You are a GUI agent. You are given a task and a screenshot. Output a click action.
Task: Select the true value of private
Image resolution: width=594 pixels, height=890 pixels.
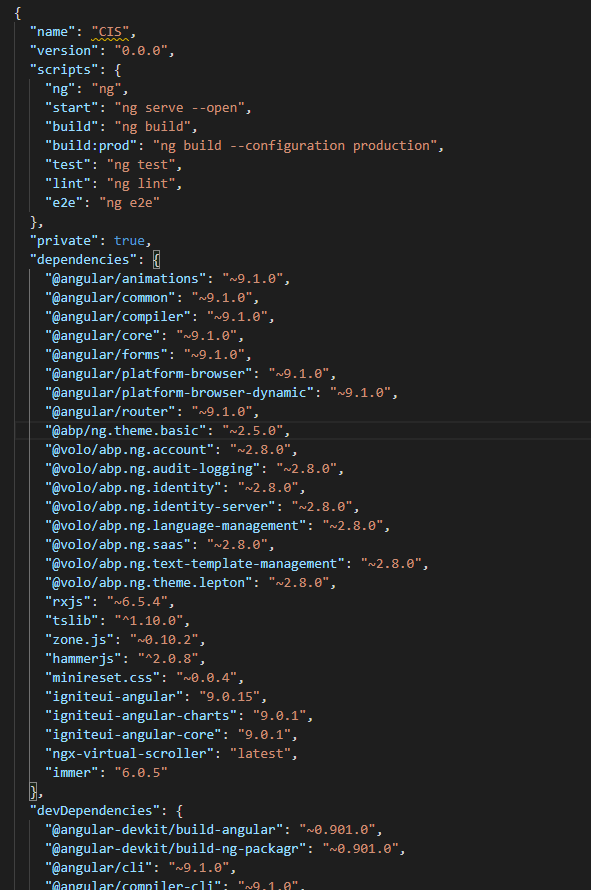pos(129,241)
